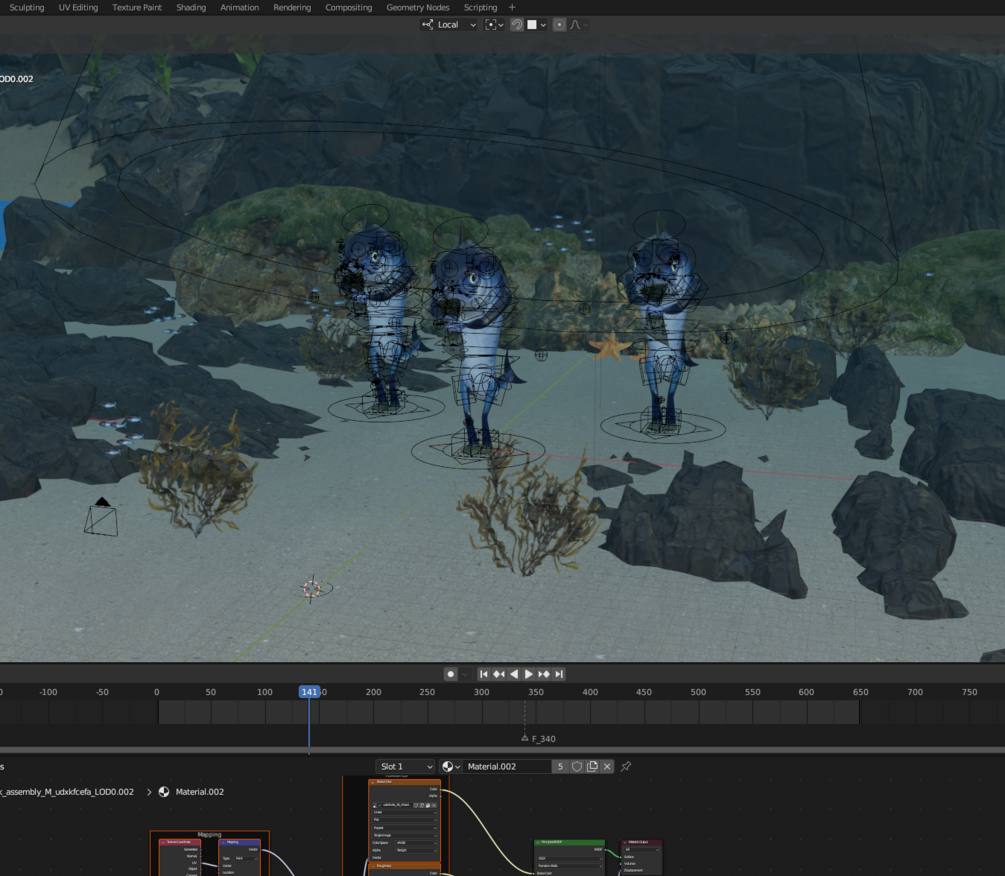Click frame 350 on the timeline ruler
The width and height of the screenshot is (1005, 876).
[x=536, y=692]
